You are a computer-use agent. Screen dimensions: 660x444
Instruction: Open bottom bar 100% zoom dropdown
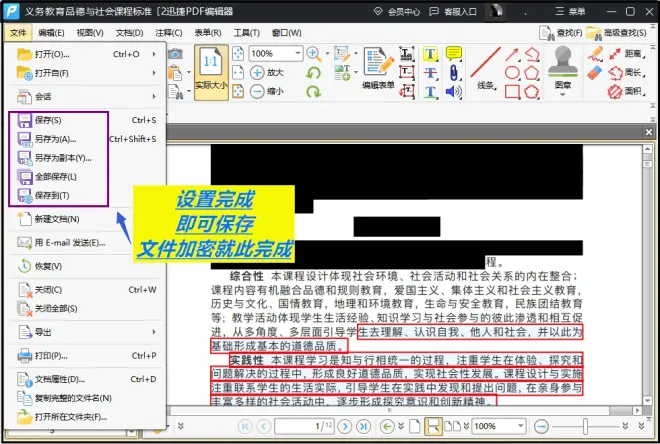(x=522, y=426)
